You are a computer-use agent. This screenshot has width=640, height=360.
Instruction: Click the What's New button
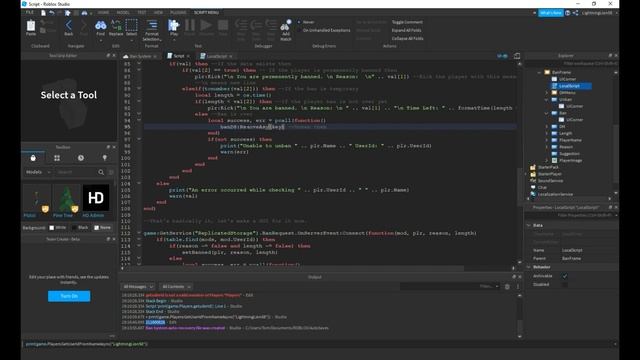(551, 13)
